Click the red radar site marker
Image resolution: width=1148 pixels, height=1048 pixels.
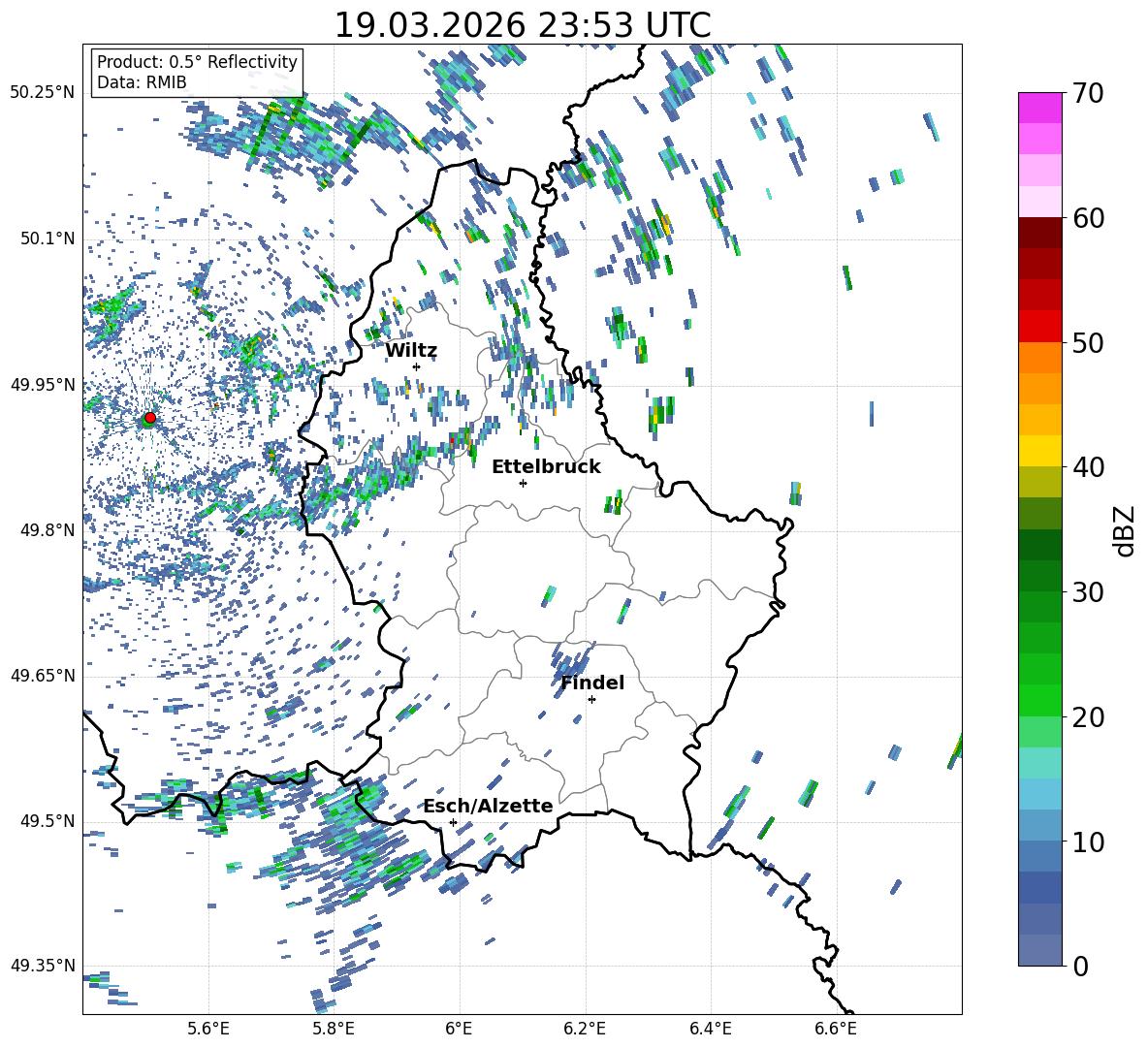coord(149,418)
